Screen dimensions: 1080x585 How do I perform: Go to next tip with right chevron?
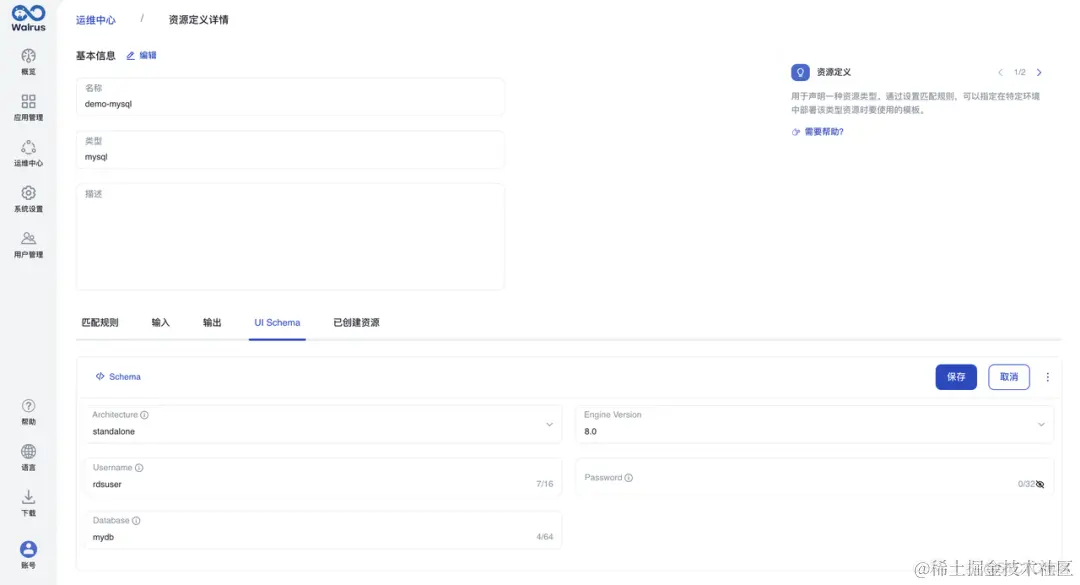pyautogui.click(x=1039, y=72)
